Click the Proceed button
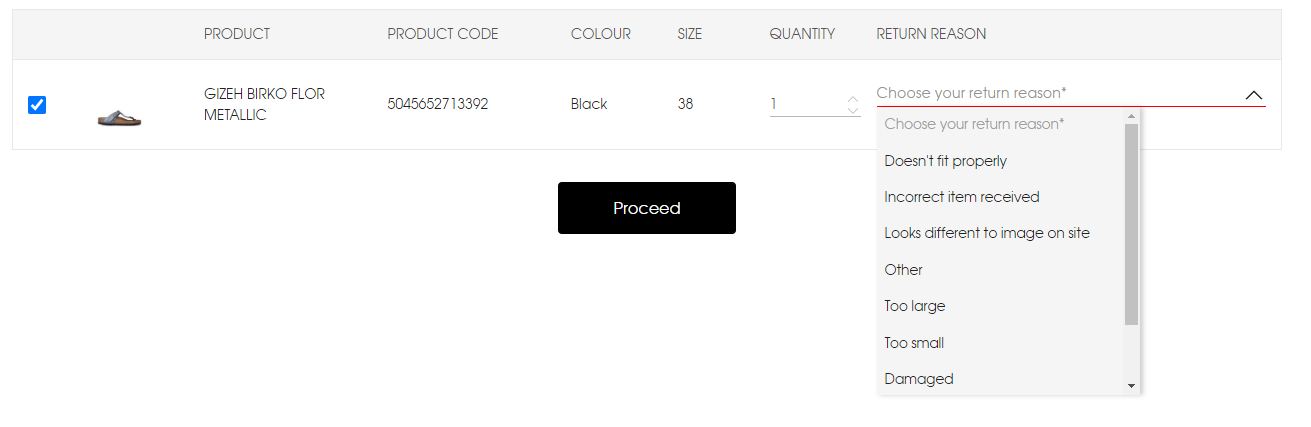Screen dimensions: 1311x427 coord(647,208)
